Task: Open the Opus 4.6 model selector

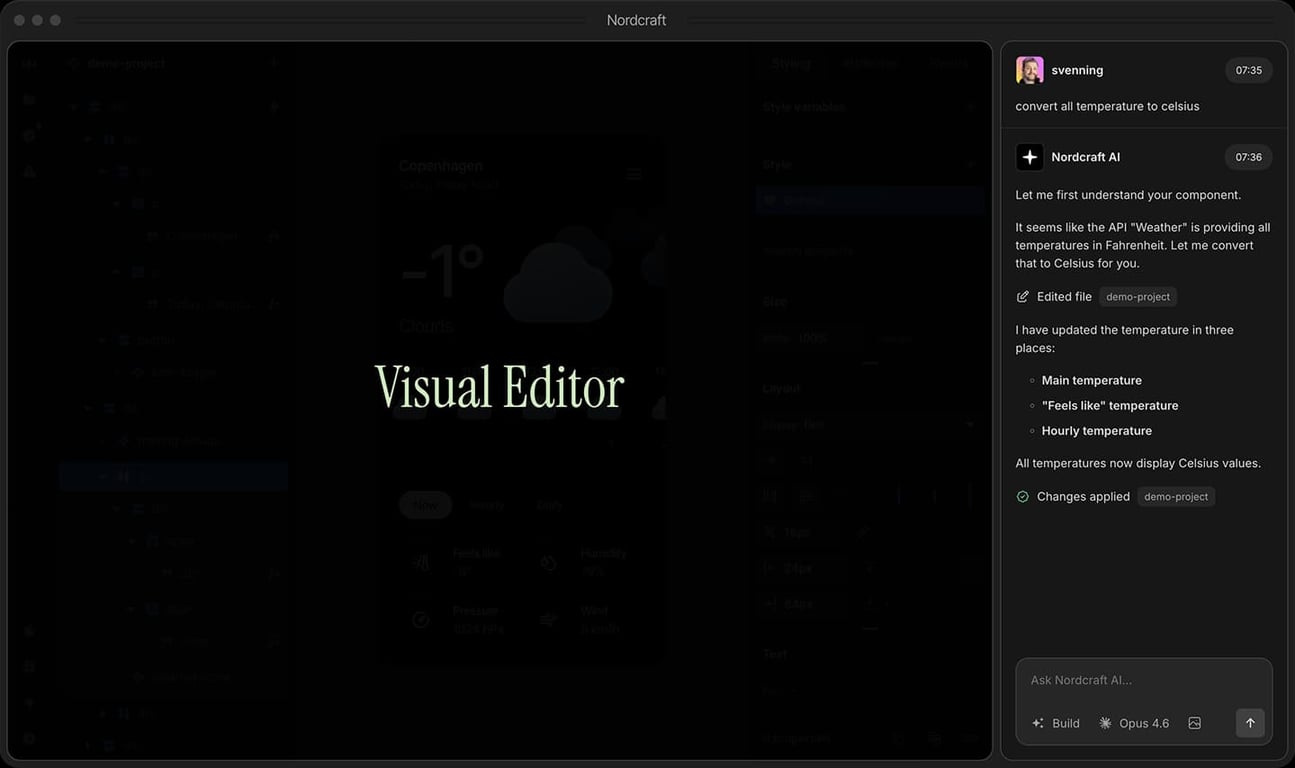Action: [1135, 722]
